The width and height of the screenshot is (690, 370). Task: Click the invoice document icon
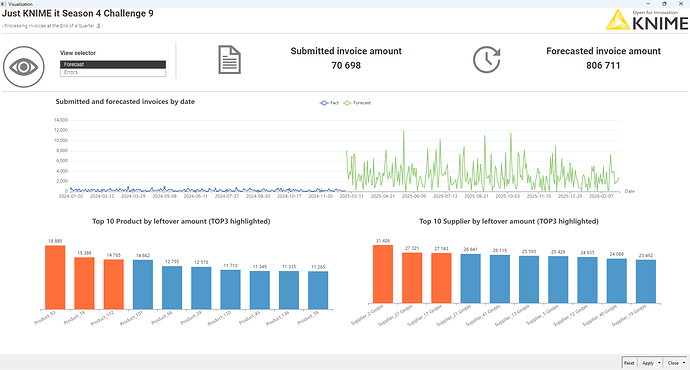click(x=230, y=60)
